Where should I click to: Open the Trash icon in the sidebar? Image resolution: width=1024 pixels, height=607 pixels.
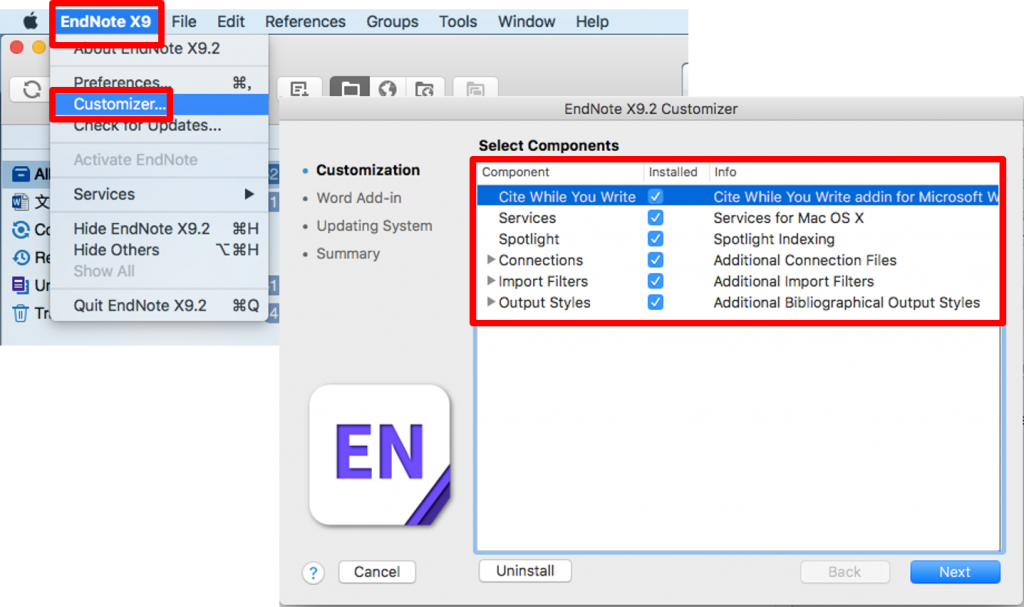[x=20, y=314]
